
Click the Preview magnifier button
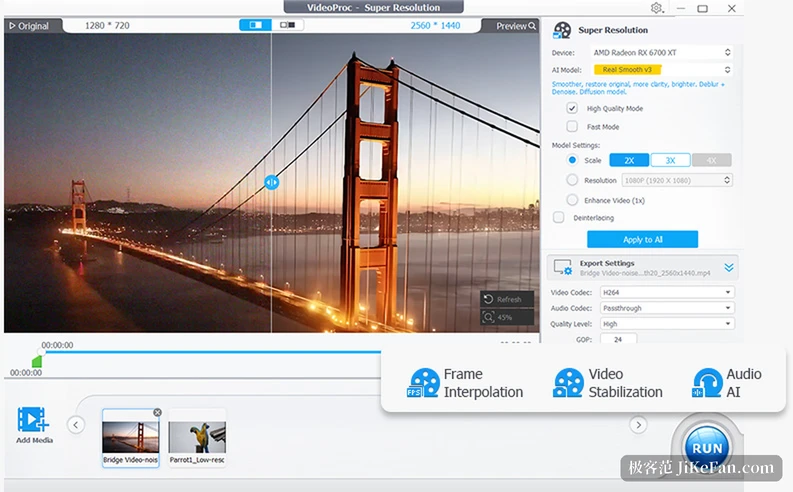point(515,26)
